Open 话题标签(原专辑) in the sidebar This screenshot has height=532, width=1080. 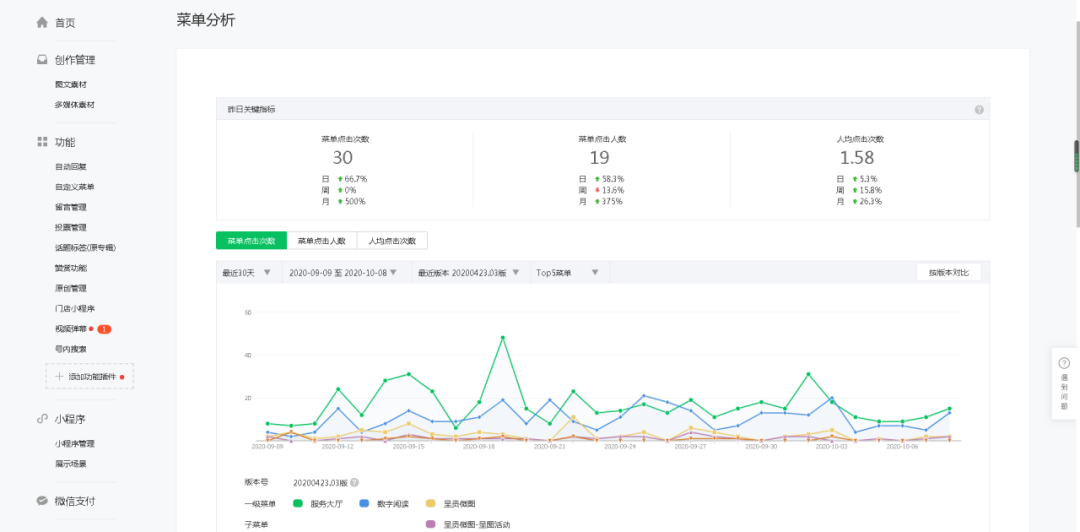click(85, 247)
